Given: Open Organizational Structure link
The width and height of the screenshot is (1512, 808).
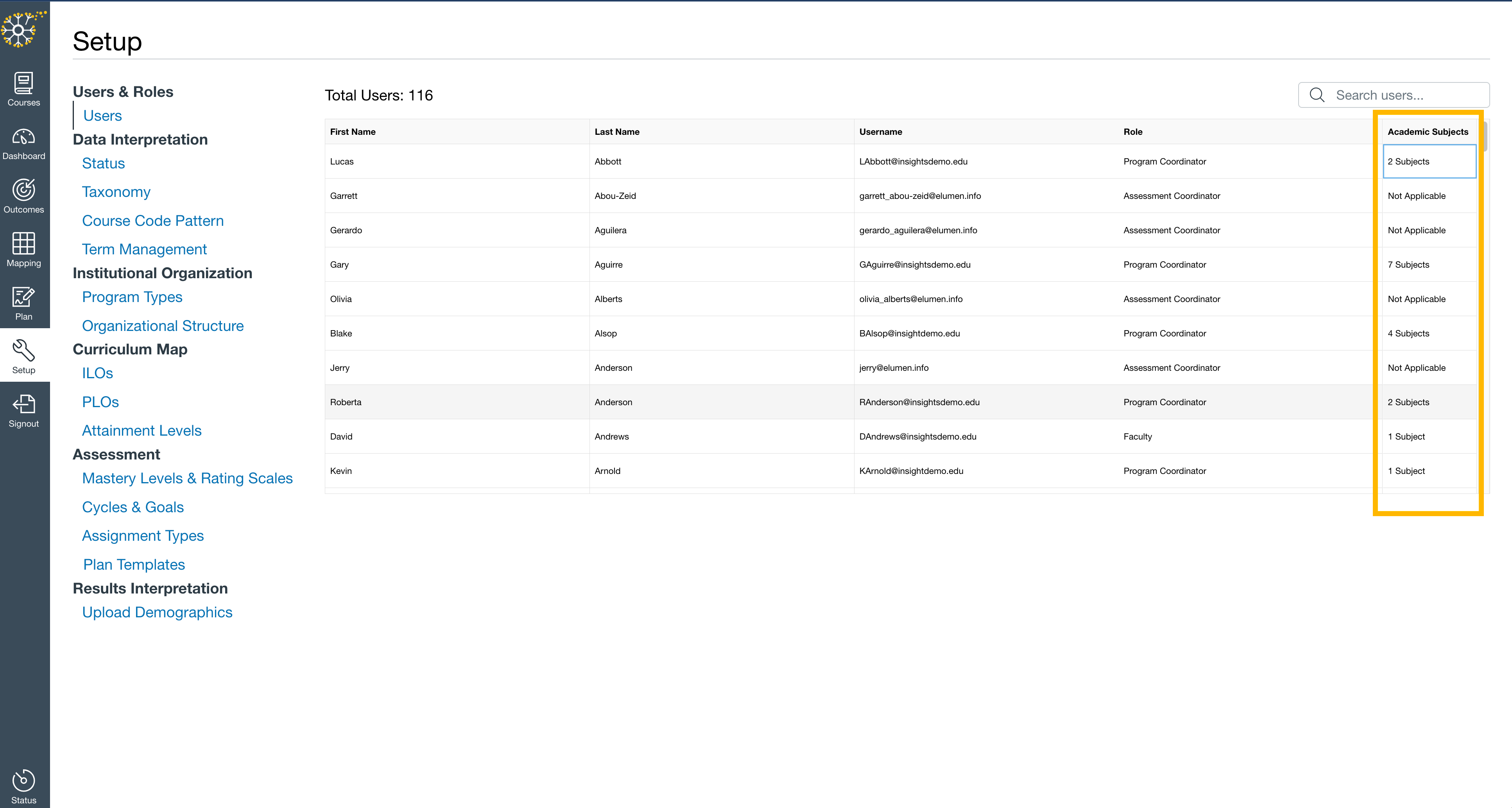Looking at the screenshot, I should 163,326.
